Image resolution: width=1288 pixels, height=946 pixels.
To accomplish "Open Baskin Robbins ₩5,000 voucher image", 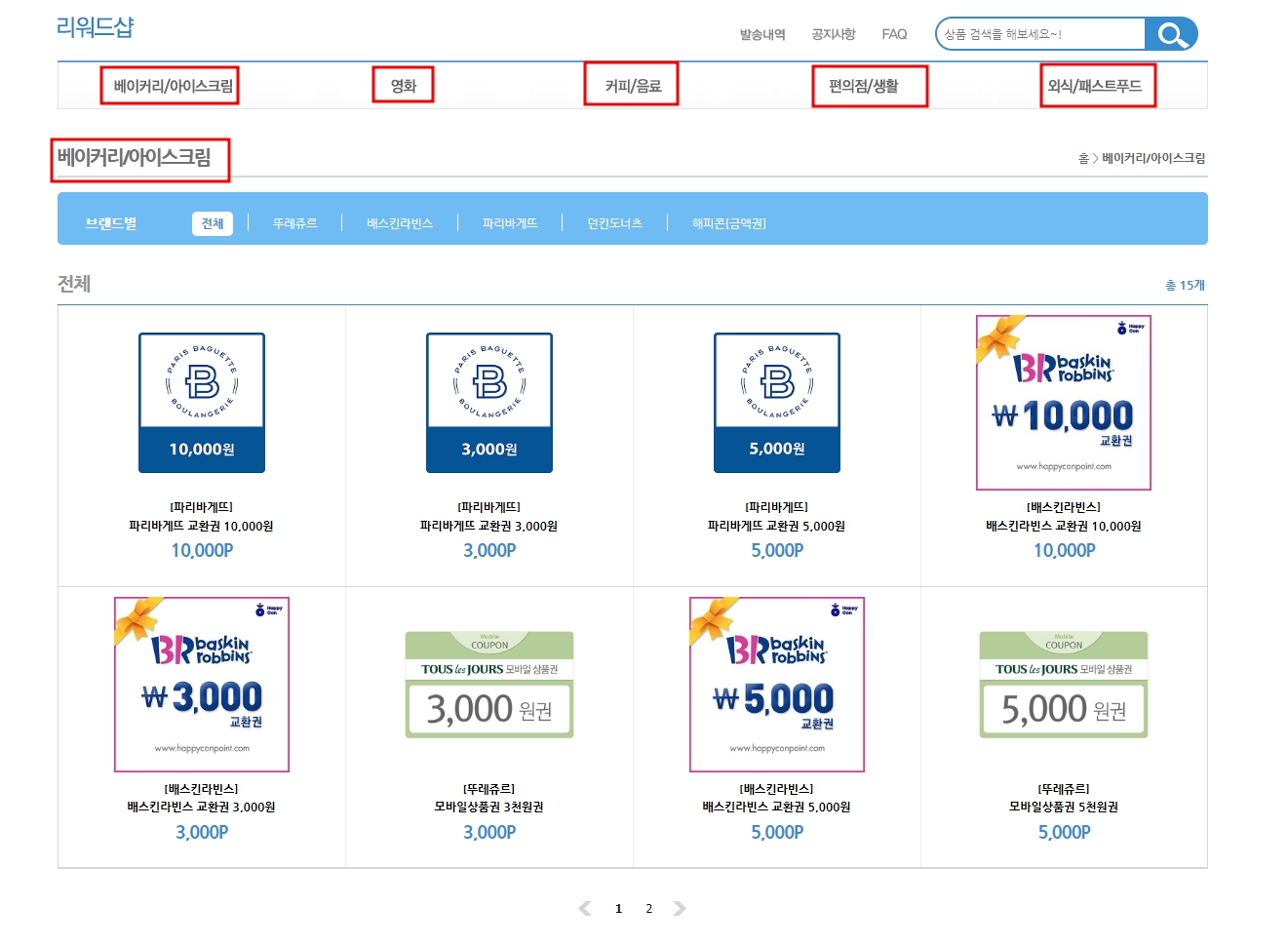I will [x=777, y=685].
